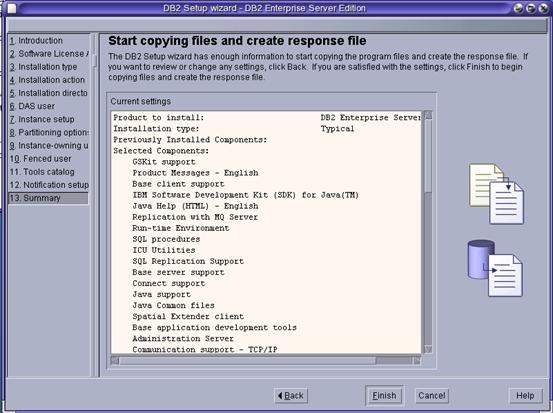The image size is (553, 413).
Task: Click 'Base client support' entry
Action: 178,184
